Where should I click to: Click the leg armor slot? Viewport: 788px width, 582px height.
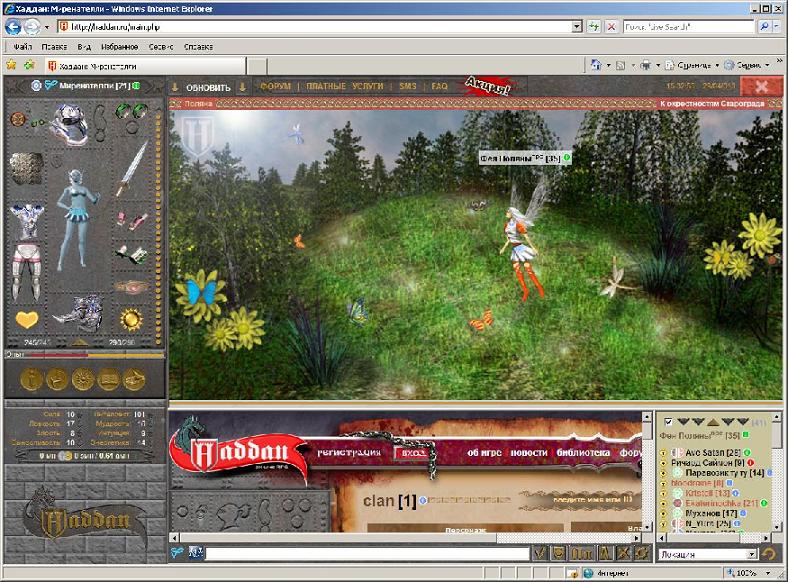pos(26,273)
